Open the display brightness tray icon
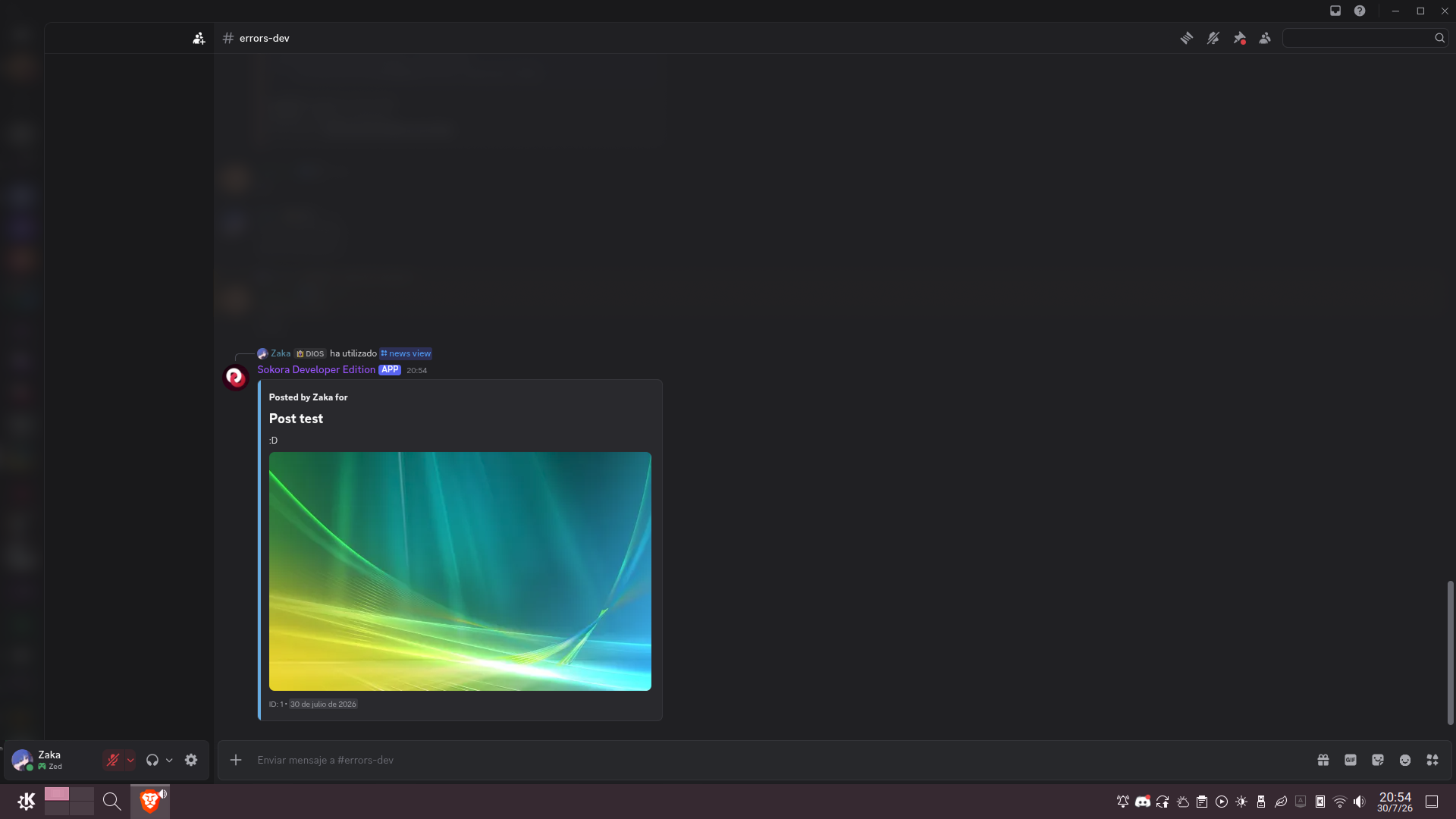This screenshot has height=819, width=1456. [1241, 802]
